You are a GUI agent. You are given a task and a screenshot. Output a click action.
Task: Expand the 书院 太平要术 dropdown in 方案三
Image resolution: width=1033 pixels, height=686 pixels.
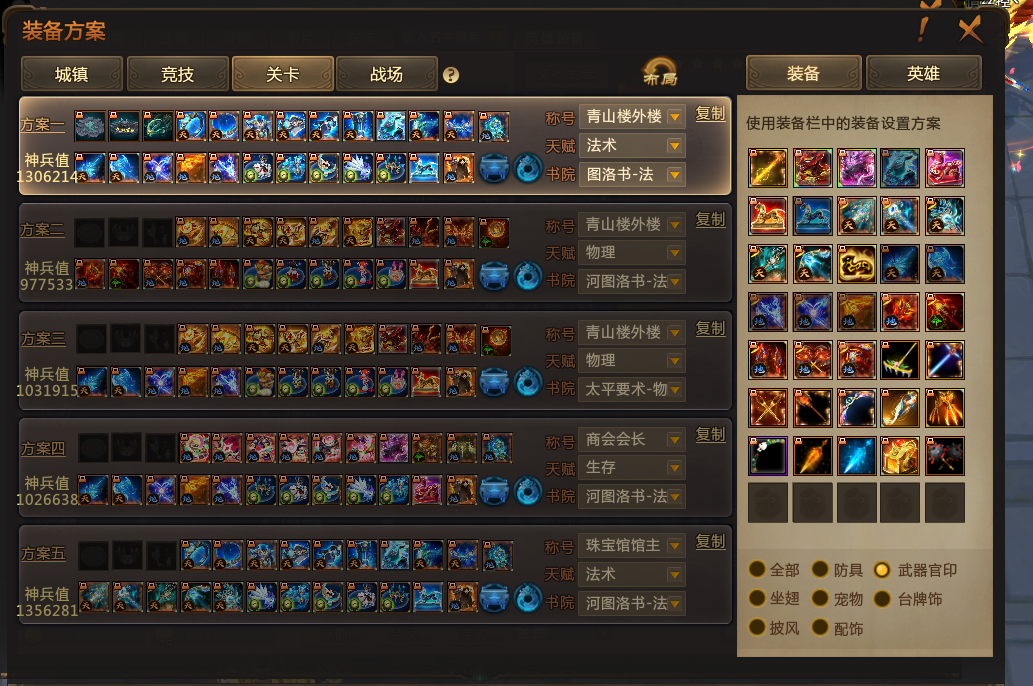632,389
